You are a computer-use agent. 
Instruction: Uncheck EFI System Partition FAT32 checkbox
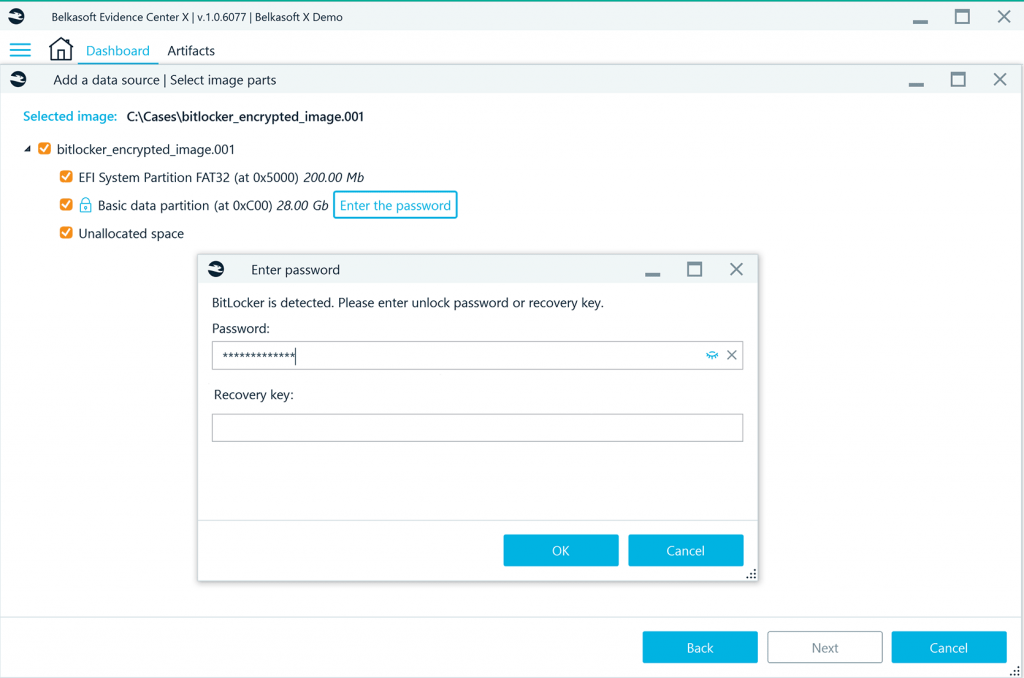[66, 177]
